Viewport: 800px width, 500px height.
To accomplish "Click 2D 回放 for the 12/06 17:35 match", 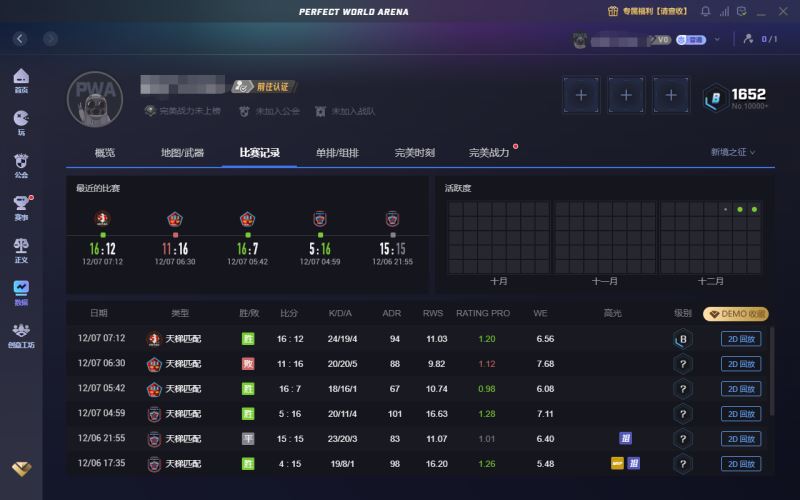I will [741, 464].
